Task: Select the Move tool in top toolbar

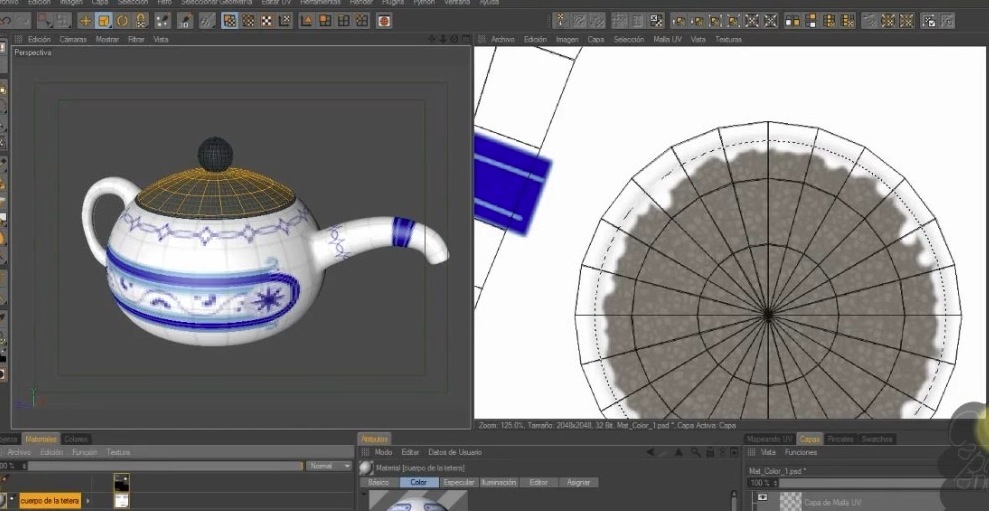Action: [85, 21]
